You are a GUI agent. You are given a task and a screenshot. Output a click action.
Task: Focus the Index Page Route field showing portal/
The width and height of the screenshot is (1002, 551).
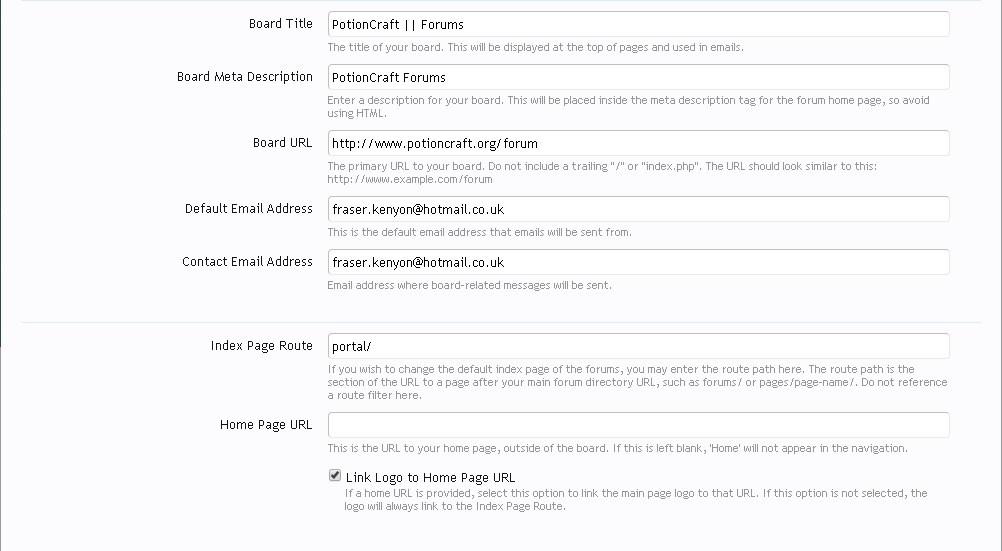pos(638,346)
